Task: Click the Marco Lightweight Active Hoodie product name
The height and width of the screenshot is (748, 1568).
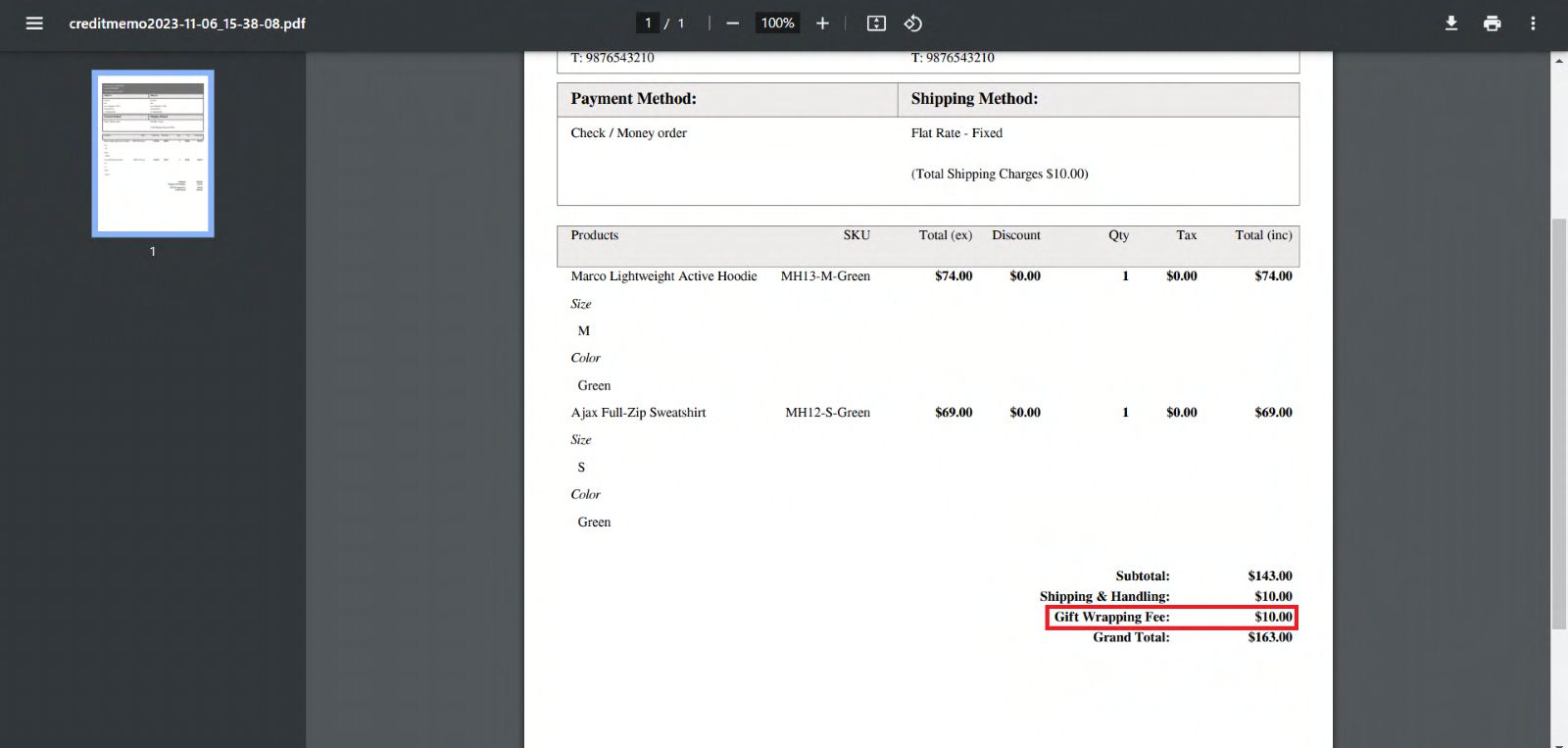Action: (663, 276)
